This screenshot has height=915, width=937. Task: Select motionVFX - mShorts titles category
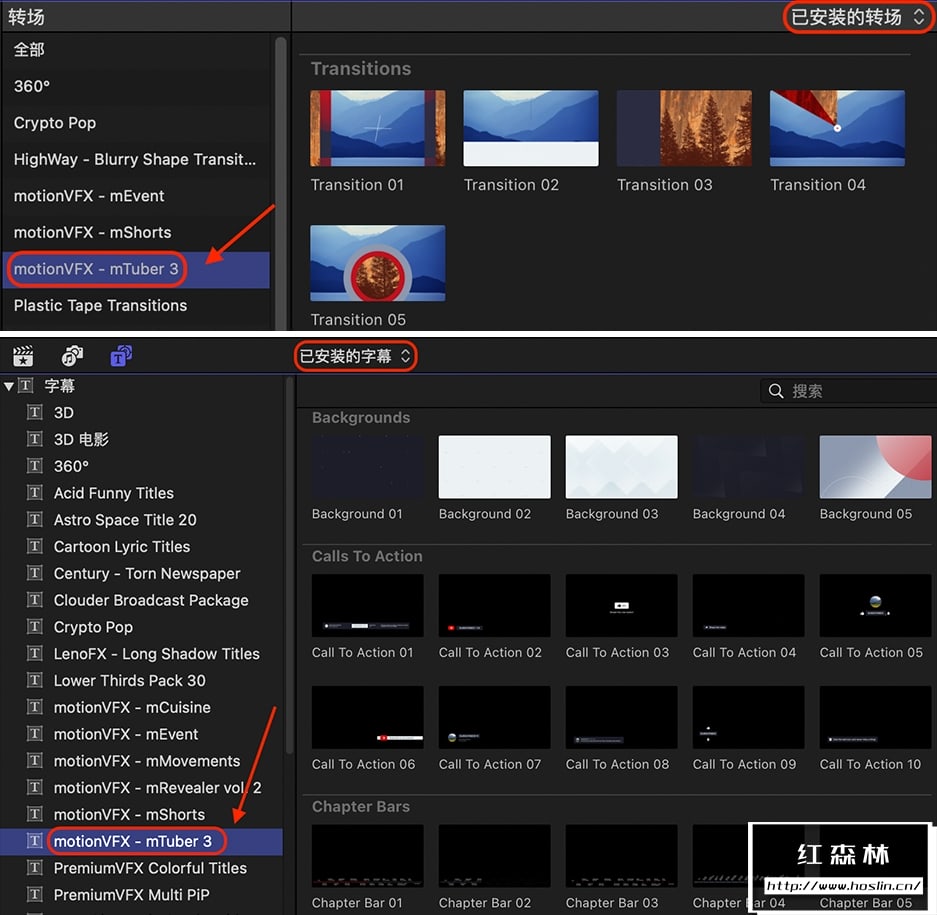(142, 814)
